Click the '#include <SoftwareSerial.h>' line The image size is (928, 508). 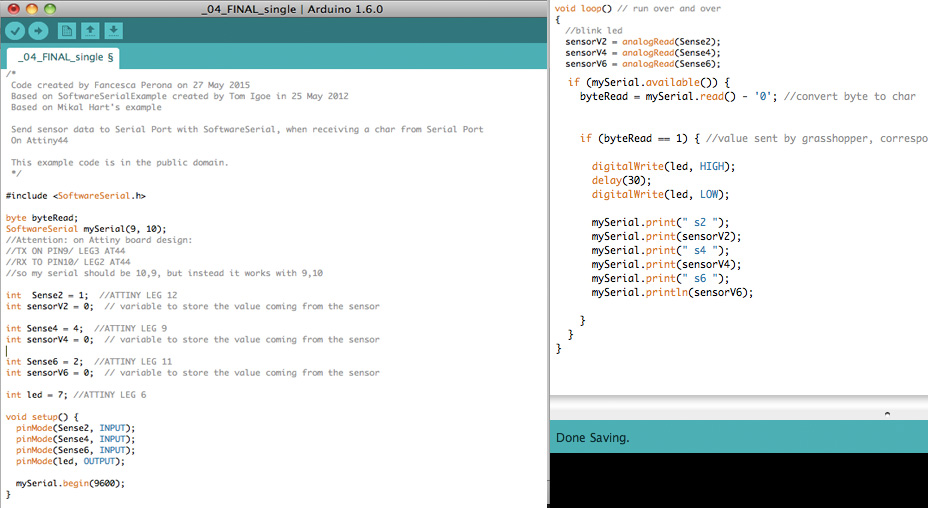pyautogui.click(x=76, y=196)
